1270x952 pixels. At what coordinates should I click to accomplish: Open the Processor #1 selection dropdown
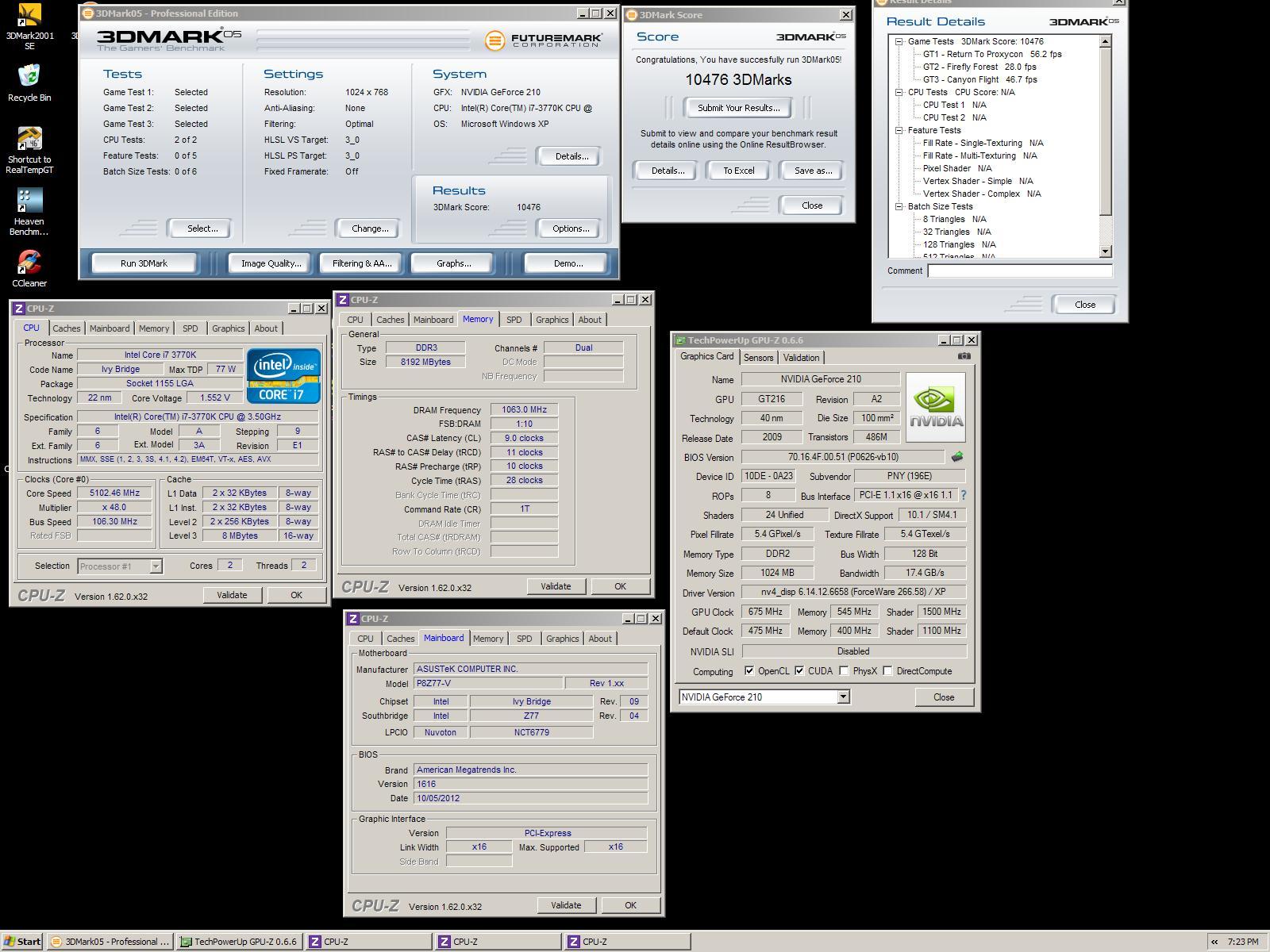pos(156,566)
